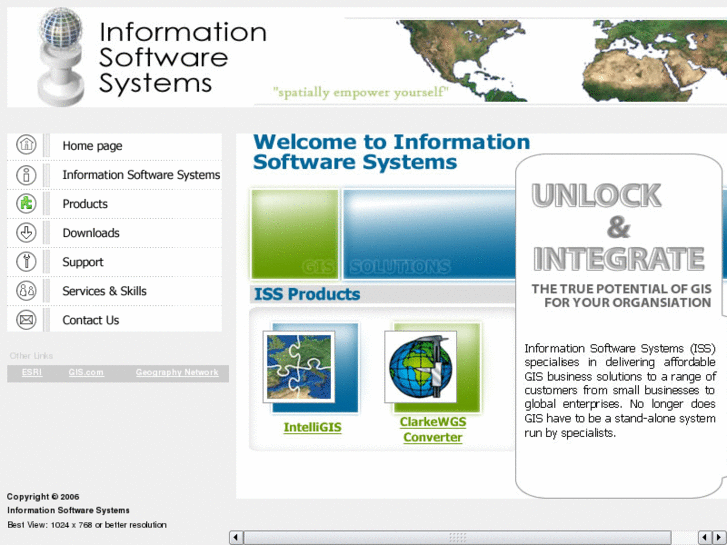This screenshot has width=727, height=545.
Task: Open the IntelliGIS product link
Action: pos(312,427)
